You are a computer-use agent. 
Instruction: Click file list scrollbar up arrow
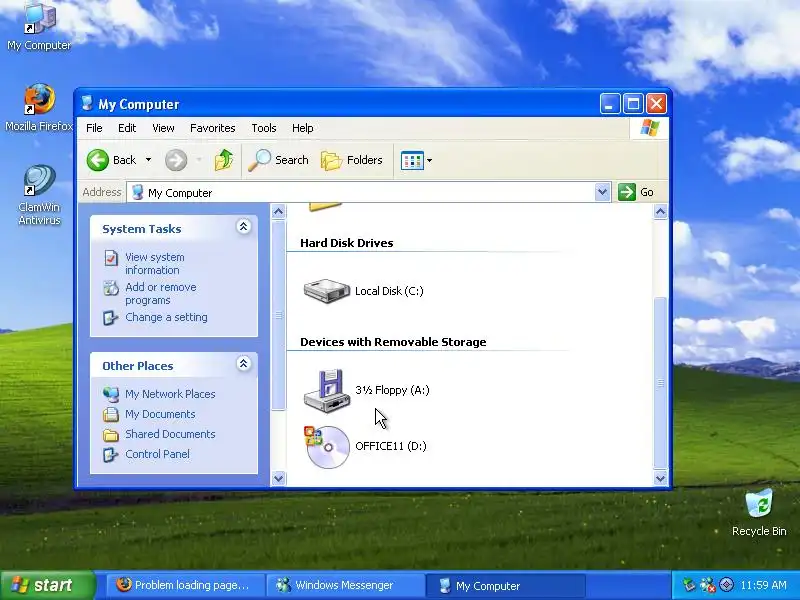(x=660, y=211)
